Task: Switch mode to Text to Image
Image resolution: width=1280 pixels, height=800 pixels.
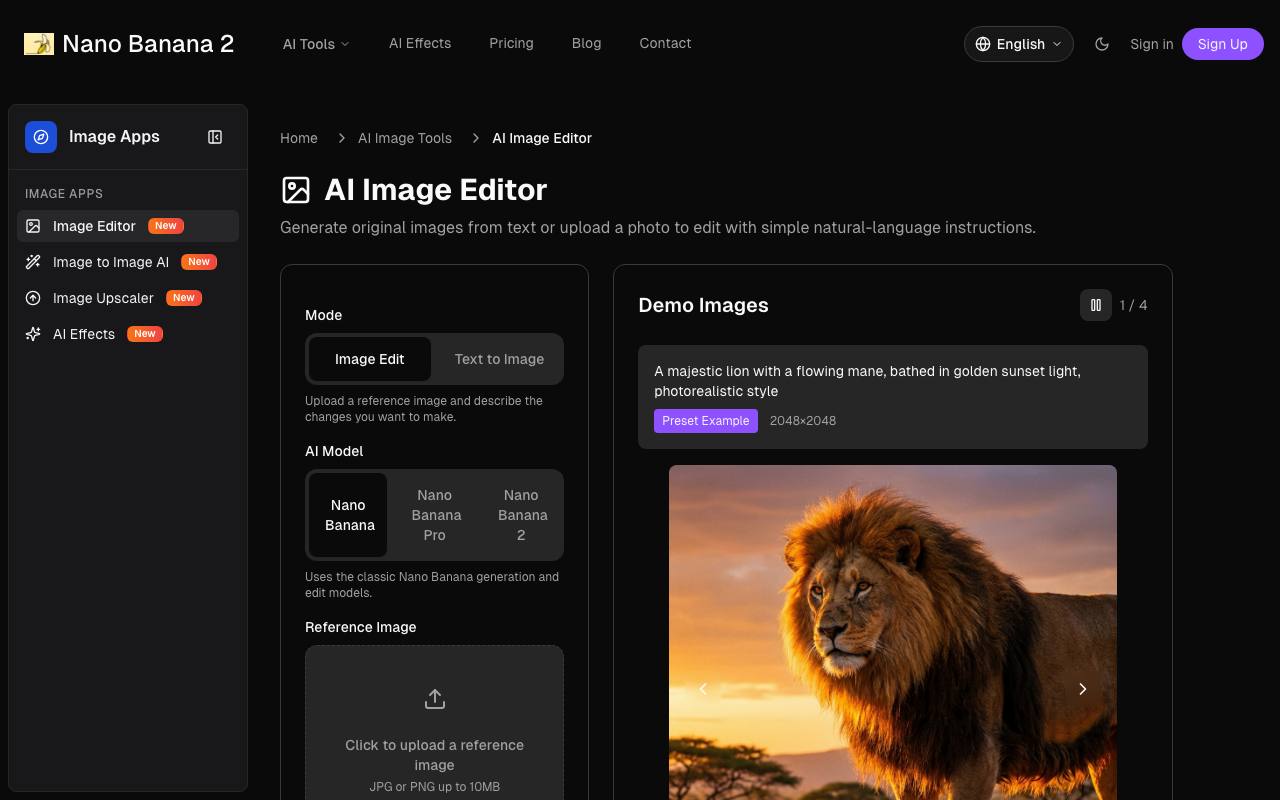Action: tap(499, 359)
